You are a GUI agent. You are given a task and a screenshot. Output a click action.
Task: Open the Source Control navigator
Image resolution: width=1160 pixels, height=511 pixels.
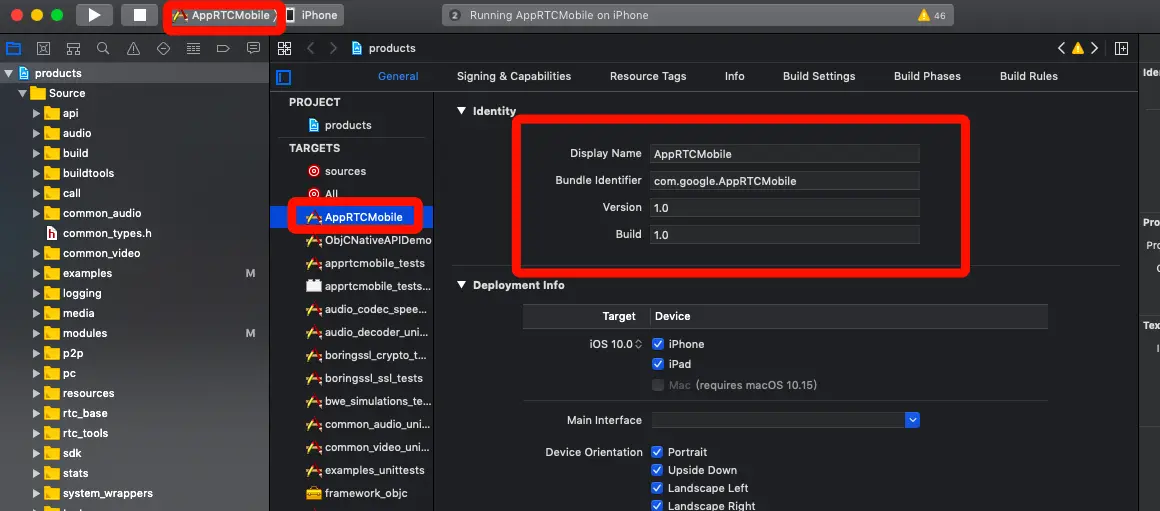point(44,48)
